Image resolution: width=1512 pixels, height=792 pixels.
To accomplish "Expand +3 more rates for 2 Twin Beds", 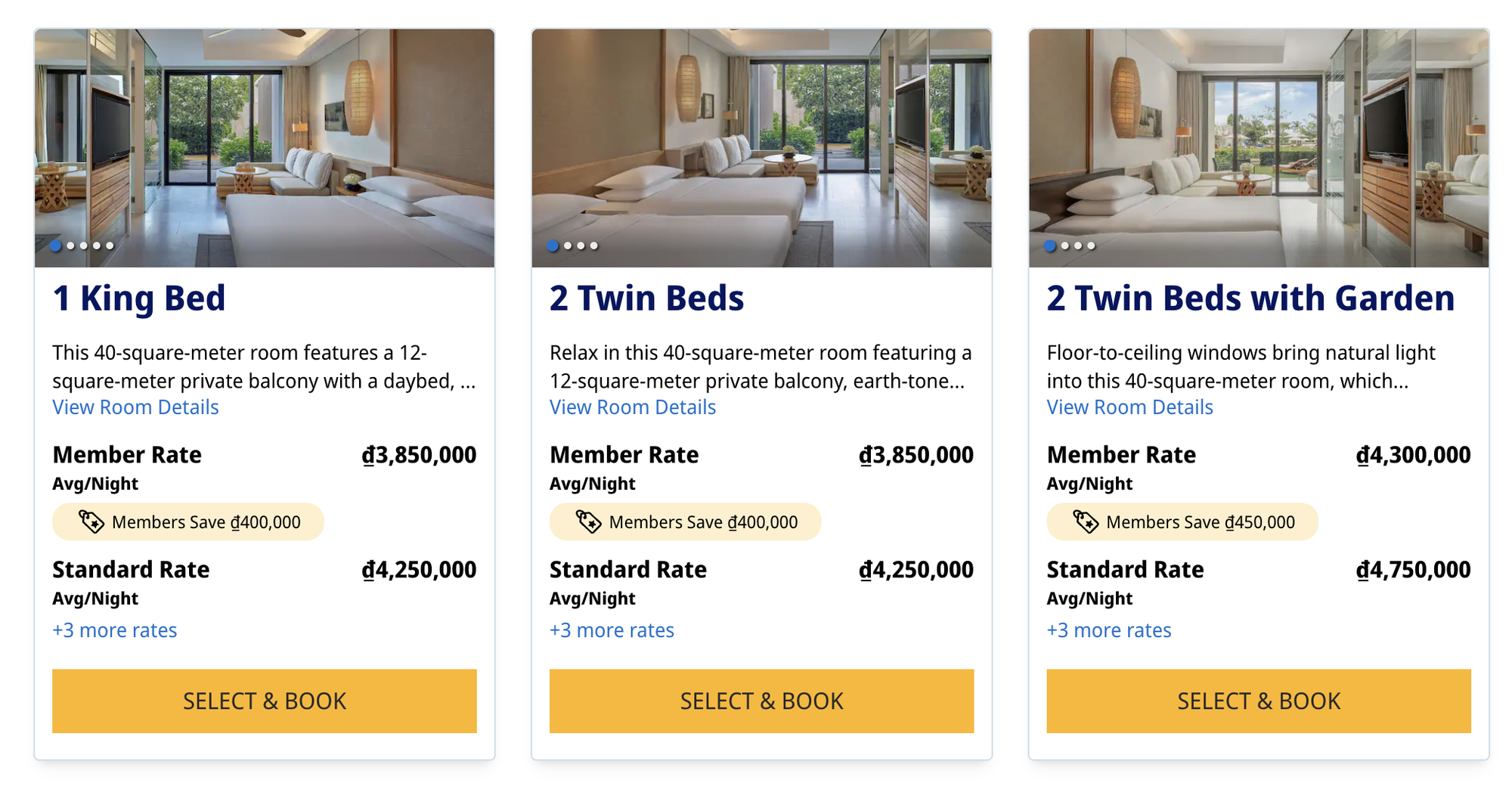I will (612, 630).
